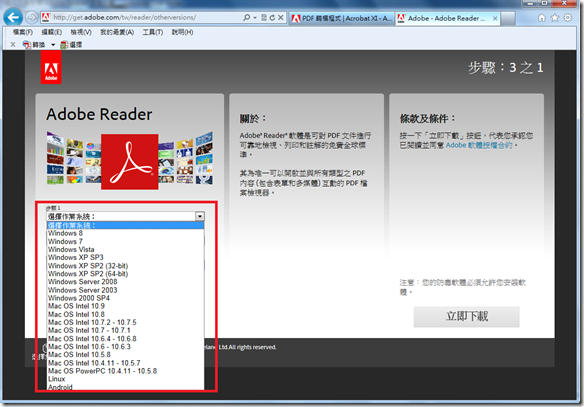Choose Mac OS PowerPC 10.4.11 - 10.5.8
This screenshot has height=407, width=584.
pyautogui.click(x=126, y=371)
